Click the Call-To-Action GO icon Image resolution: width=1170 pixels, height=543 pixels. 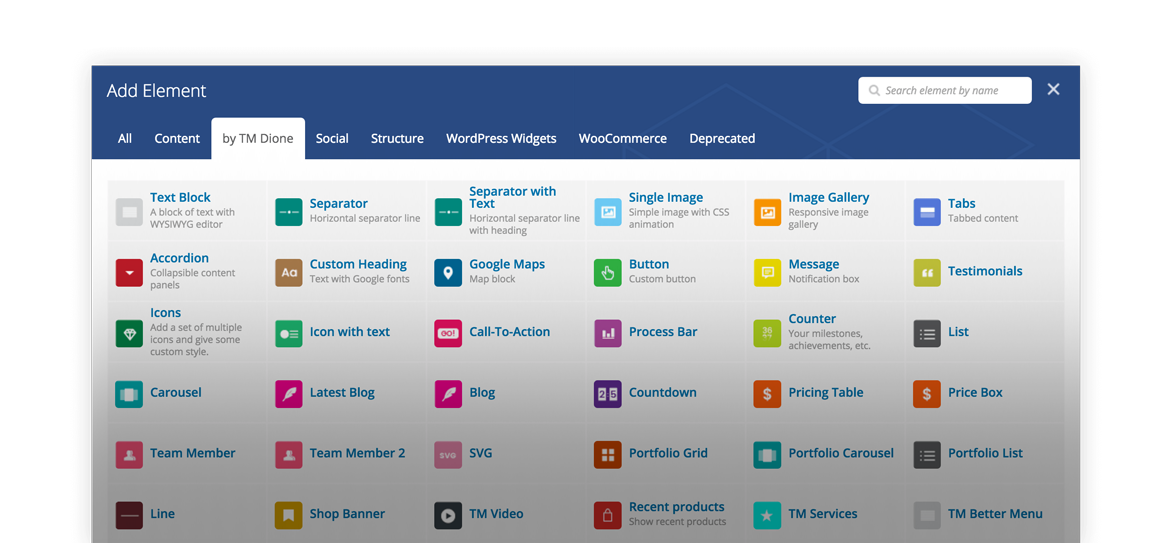[448, 333]
